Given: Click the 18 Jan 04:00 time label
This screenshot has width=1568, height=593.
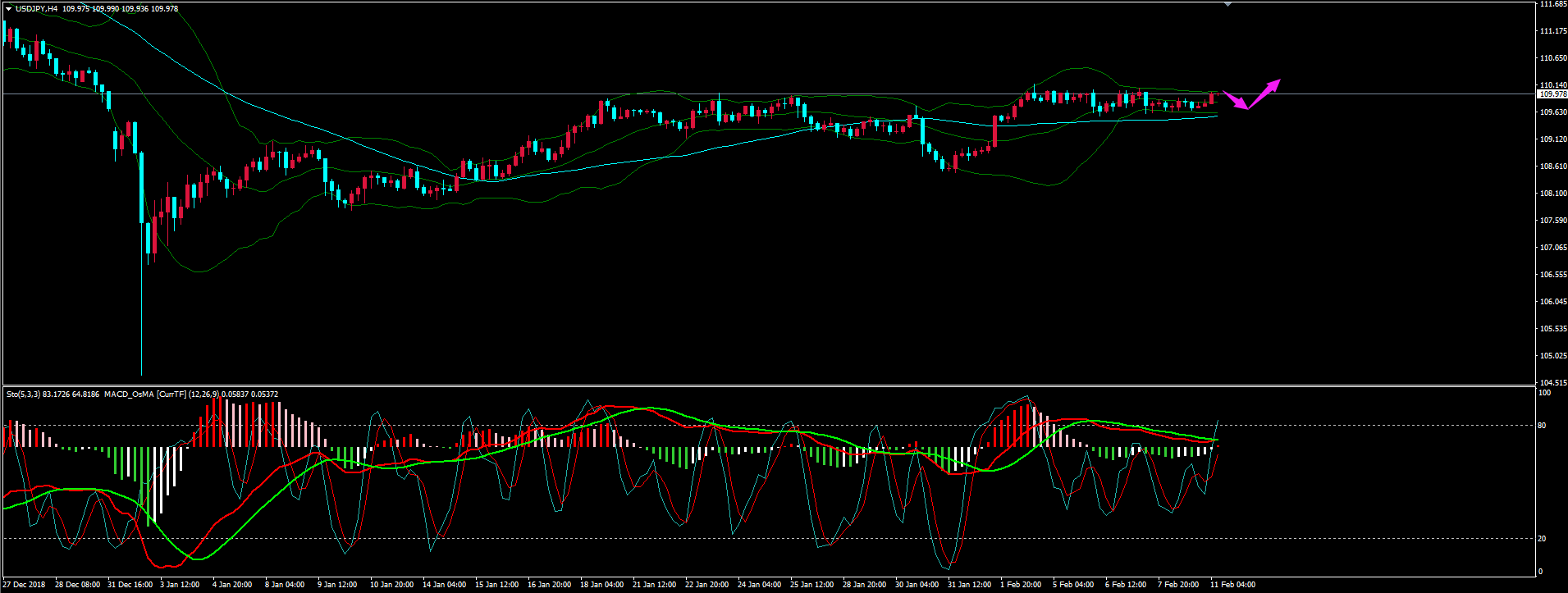Looking at the screenshot, I should point(602,585).
